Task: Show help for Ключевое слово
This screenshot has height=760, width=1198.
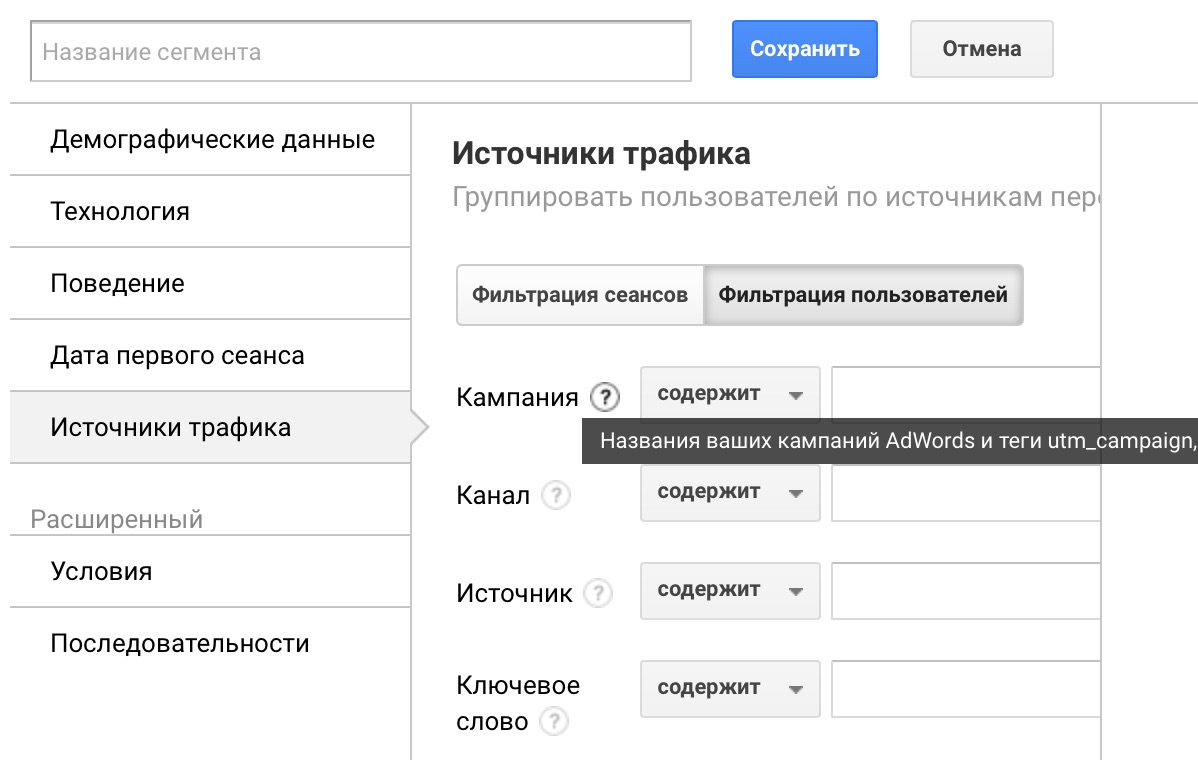Action: click(x=554, y=721)
